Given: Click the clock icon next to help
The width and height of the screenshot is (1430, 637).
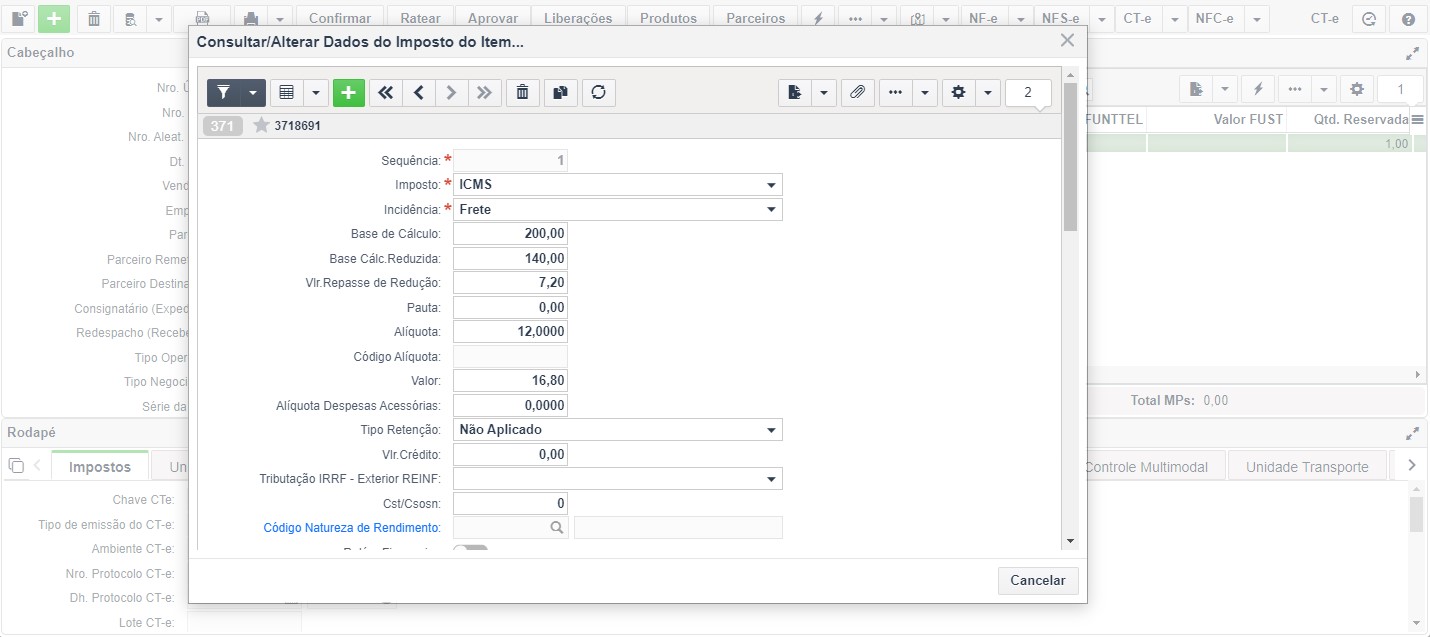Looking at the screenshot, I should coord(1369,18).
